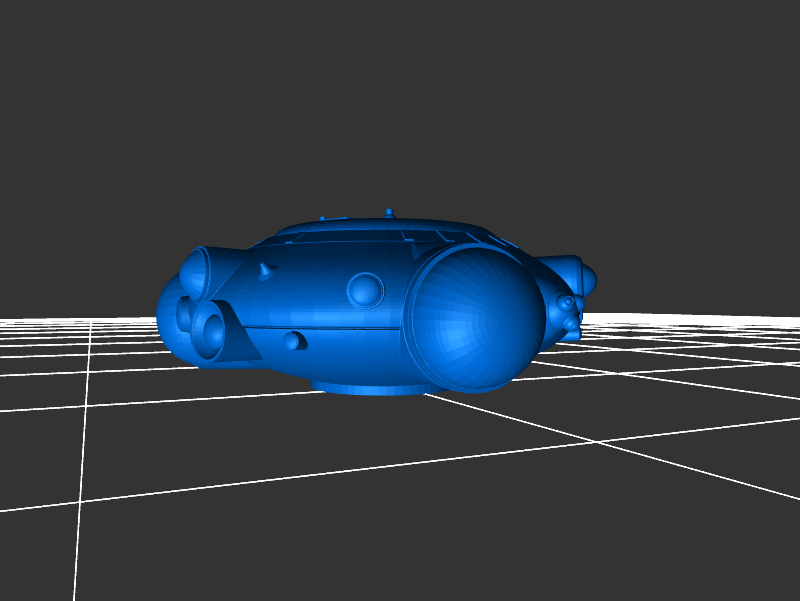This screenshot has width=800, height=601.
Task: Select the small sphere cluster on right side
Action: click(x=569, y=310)
